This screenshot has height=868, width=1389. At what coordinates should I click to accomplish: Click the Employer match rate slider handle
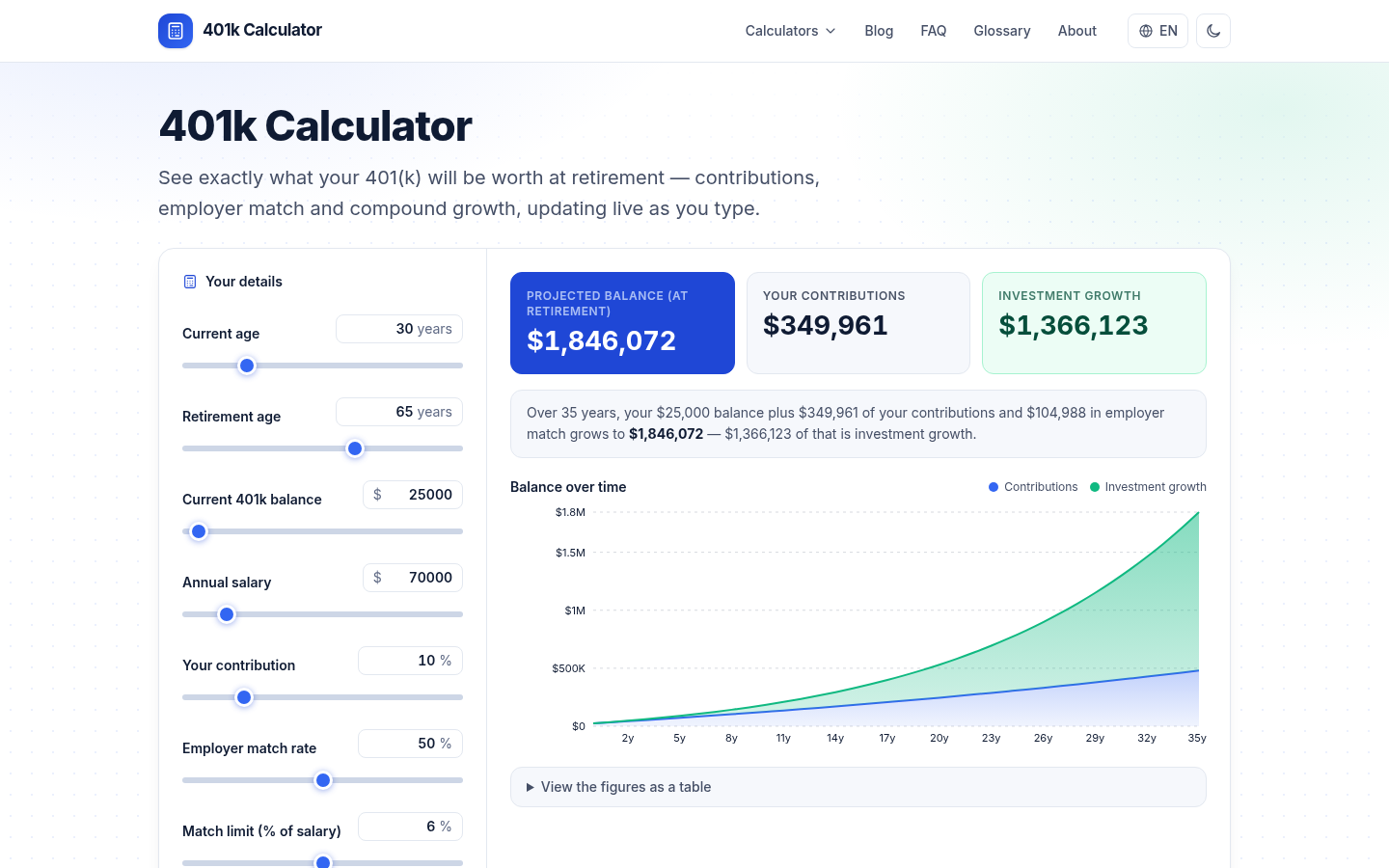click(x=323, y=780)
